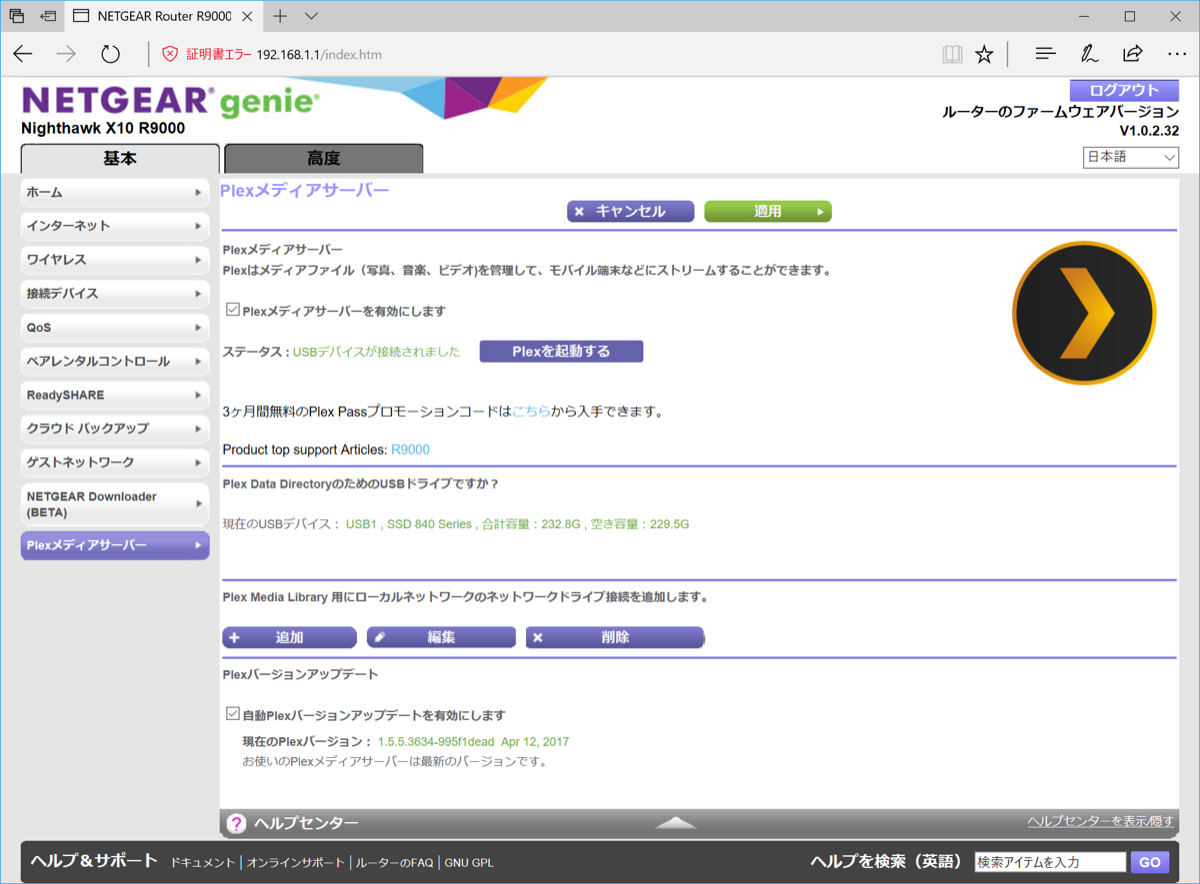Image resolution: width=1200 pixels, height=884 pixels.
Task: Click the browser refresh icon
Action: click(x=110, y=54)
